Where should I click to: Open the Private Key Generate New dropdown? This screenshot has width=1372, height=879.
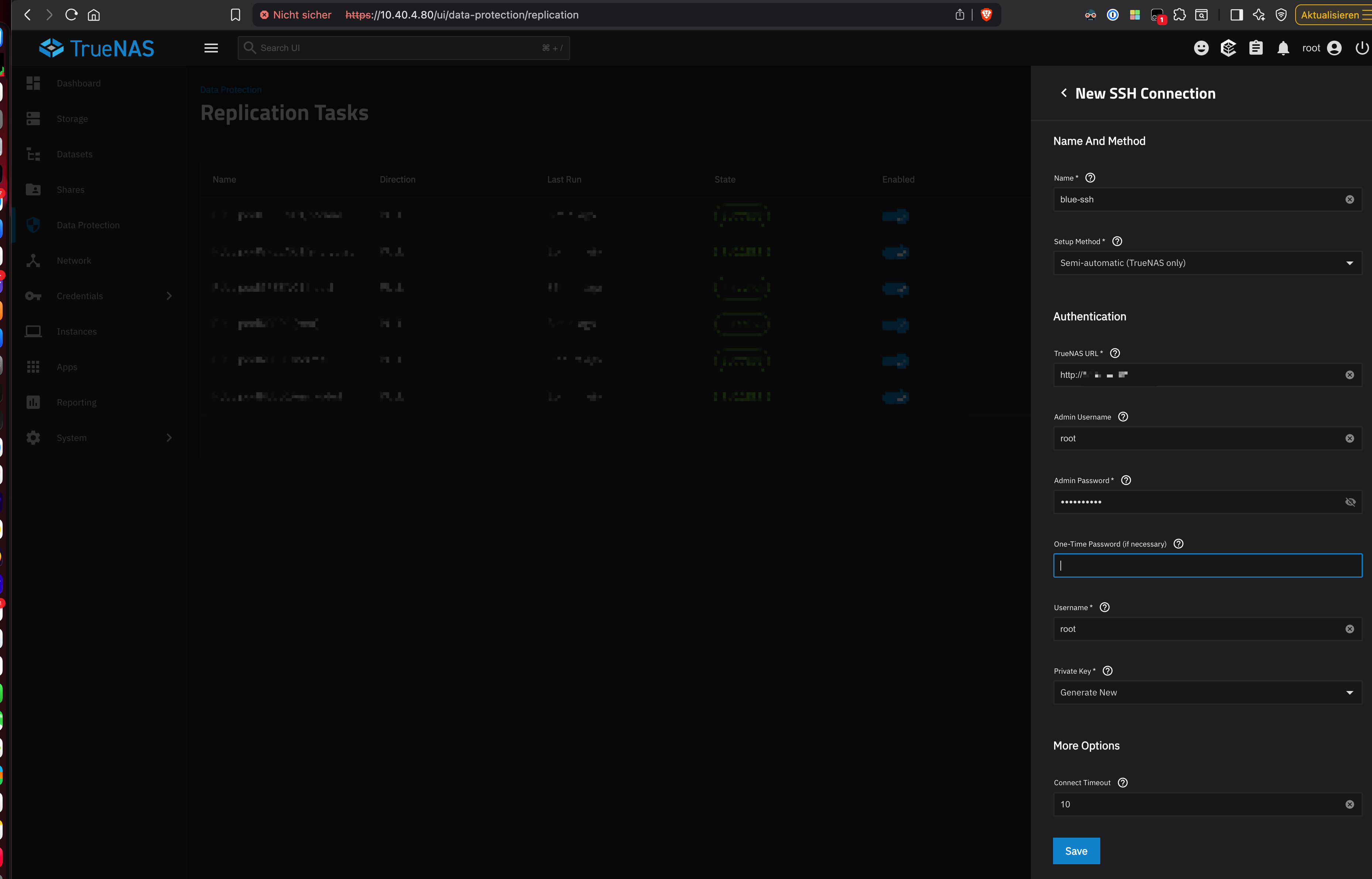click(1207, 692)
